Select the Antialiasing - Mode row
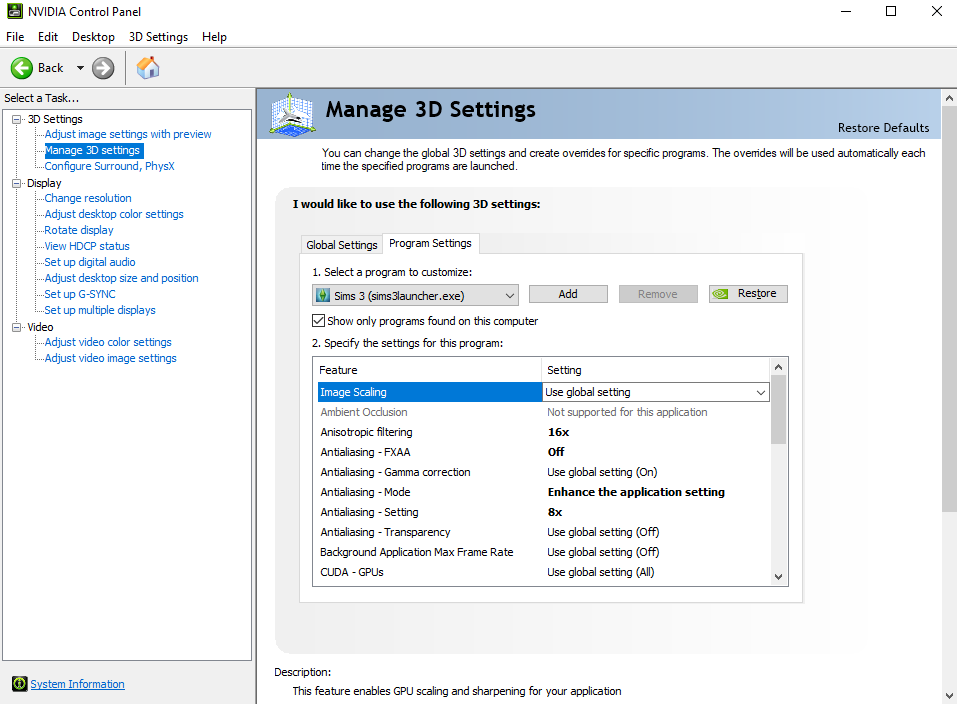The height and width of the screenshot is (704, 957). click(543, 492)
